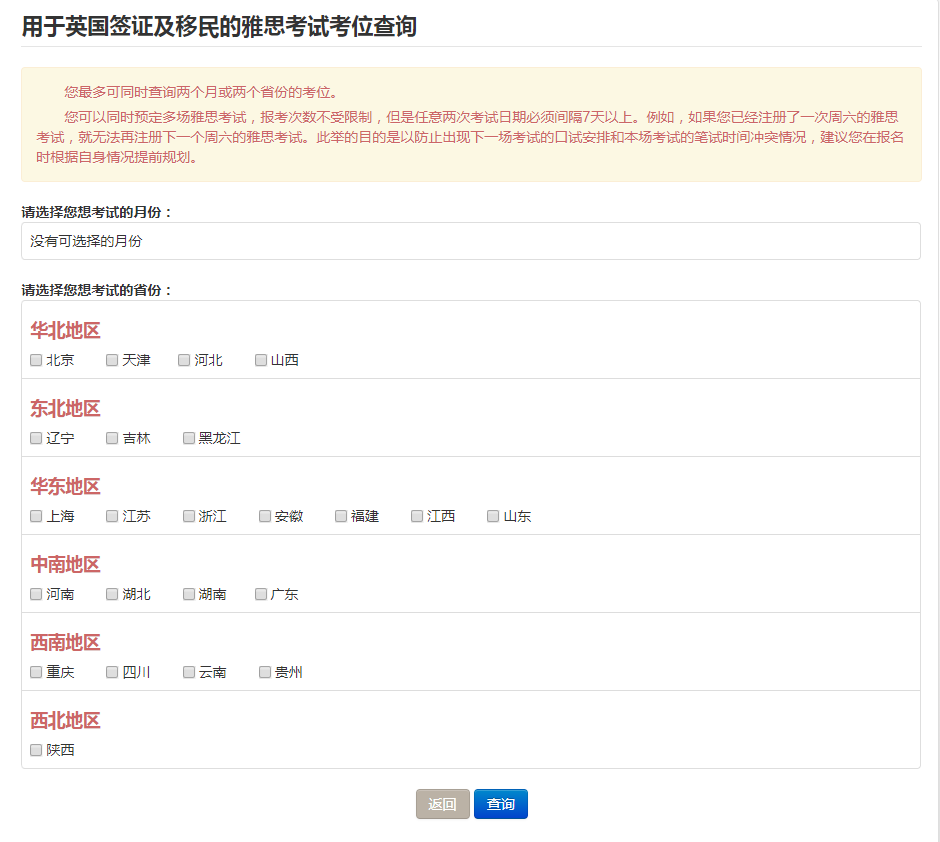Check 河南 in the 中南地区 section

coord(36,594)
